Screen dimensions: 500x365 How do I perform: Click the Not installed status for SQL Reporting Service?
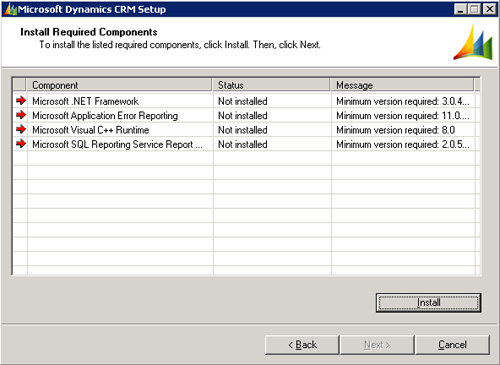tap(243, 144)
